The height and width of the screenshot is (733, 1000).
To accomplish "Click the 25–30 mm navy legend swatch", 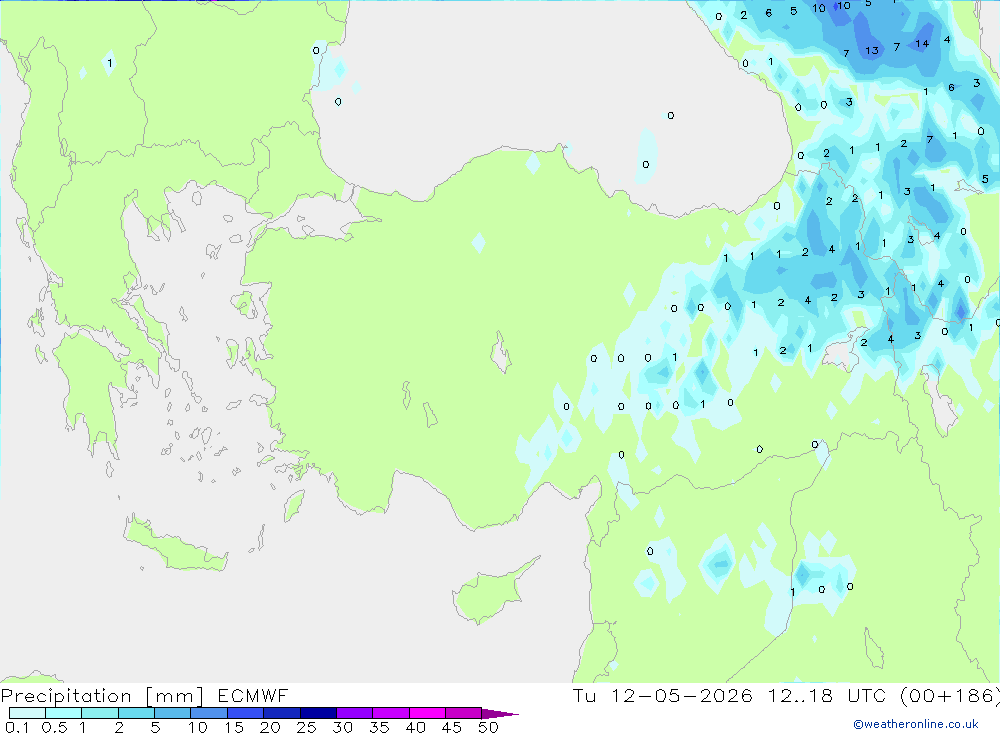I will pyautogui.click(x=318, y=713).
